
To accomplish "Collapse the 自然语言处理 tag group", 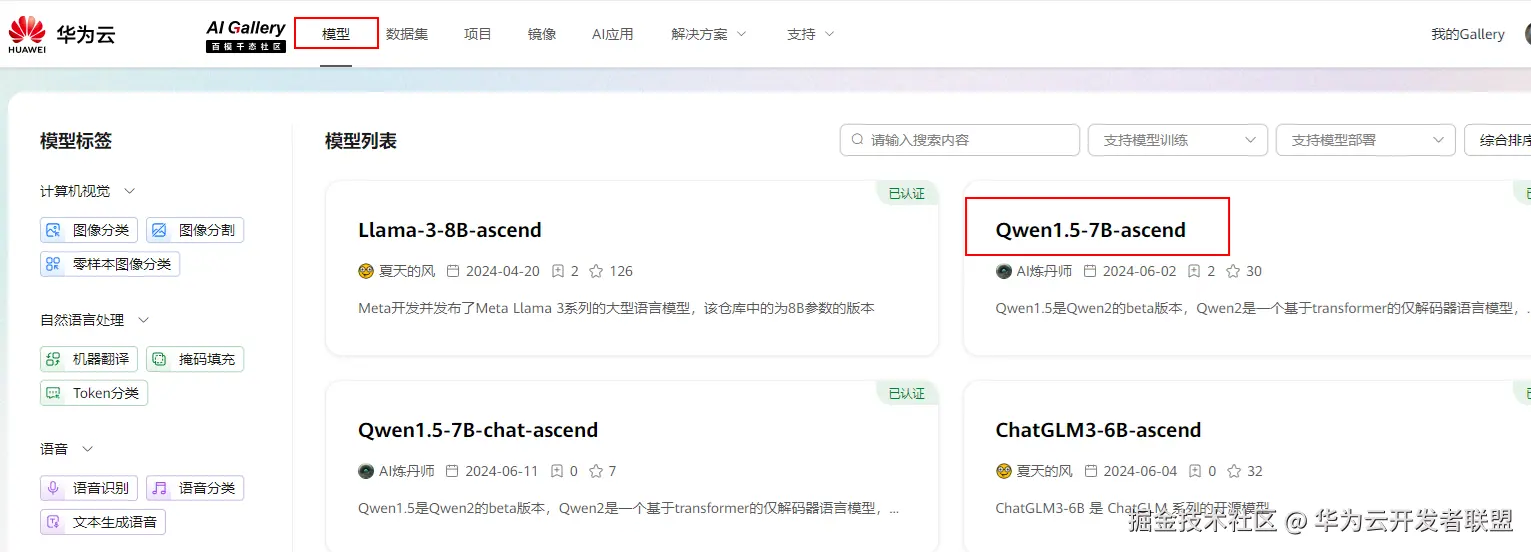I will pos(143,320).
